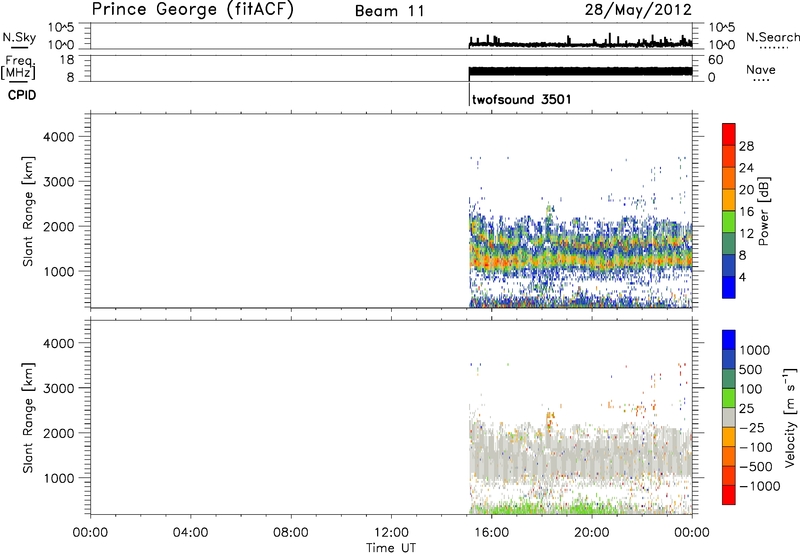The image size is (800, 554).
Task: Click the "1000" tick on the velocity panel
Action: pyautogui.click(x=58, y=478)
